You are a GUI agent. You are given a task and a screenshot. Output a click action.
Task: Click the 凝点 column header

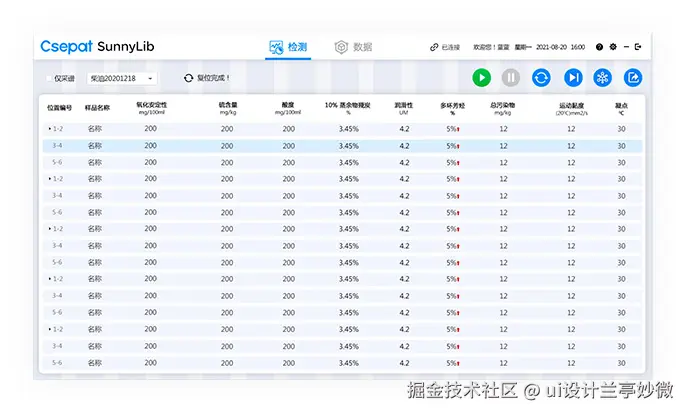click(621, 108)
